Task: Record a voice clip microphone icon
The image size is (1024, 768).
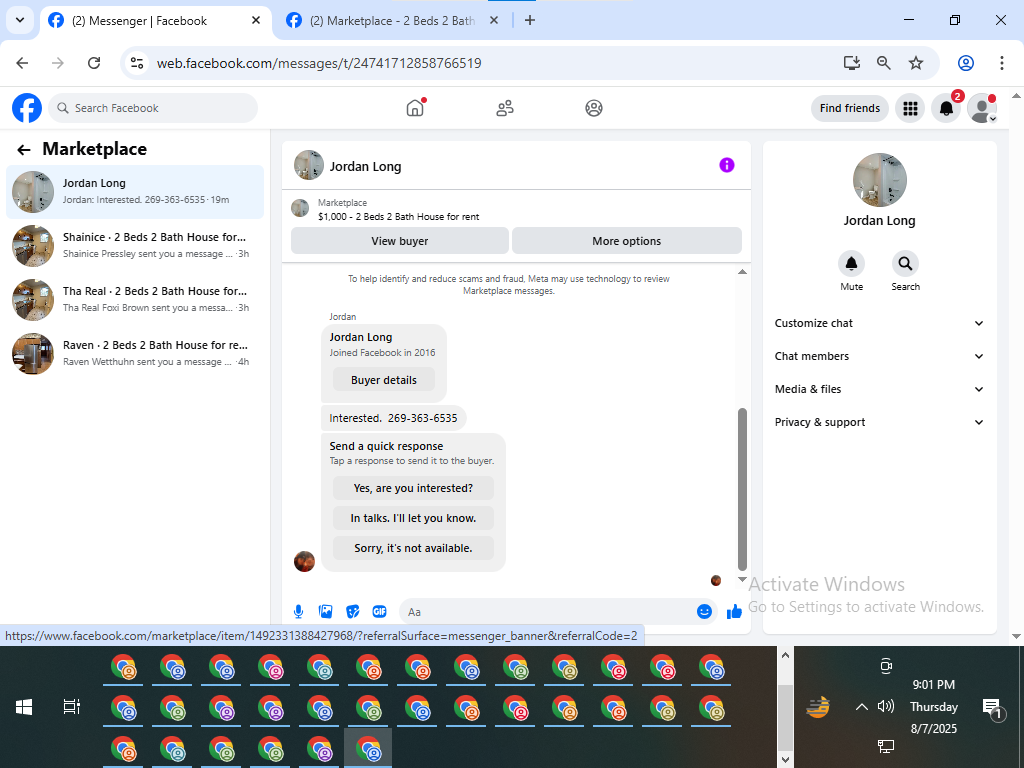Action: pos(298,611)
